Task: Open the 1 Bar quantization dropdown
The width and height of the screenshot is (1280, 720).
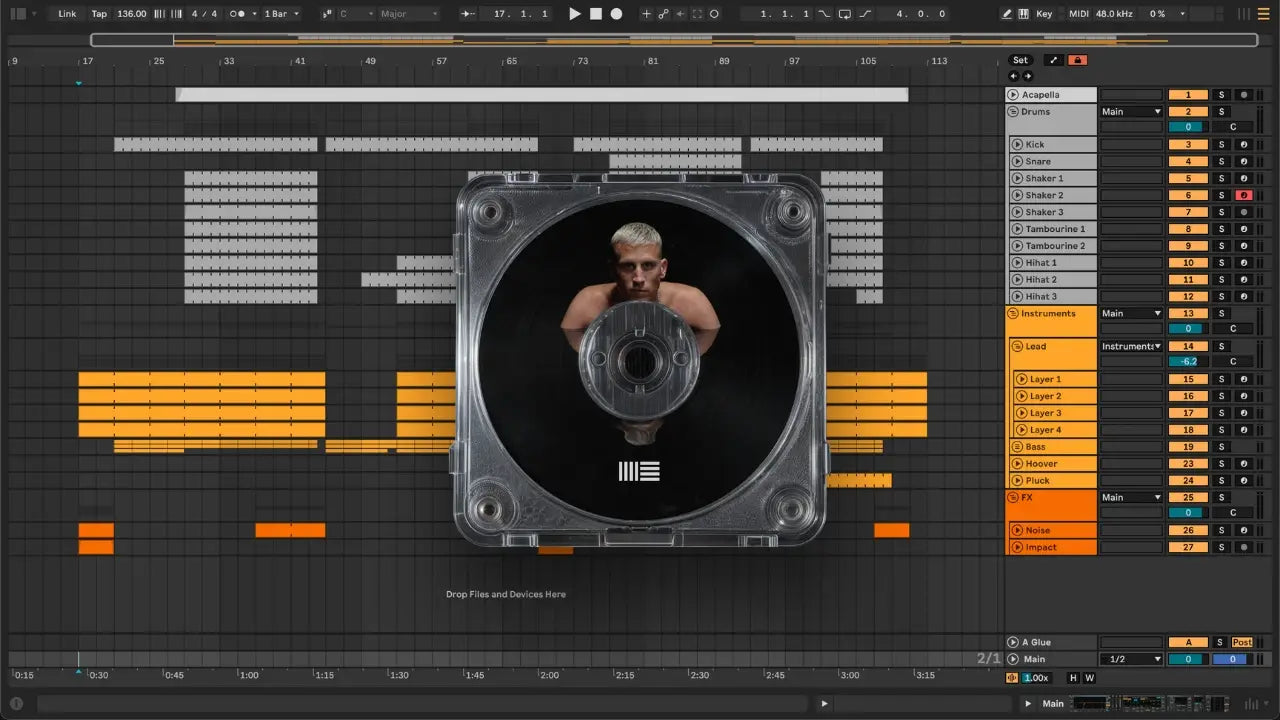Action: pos(281,14)
